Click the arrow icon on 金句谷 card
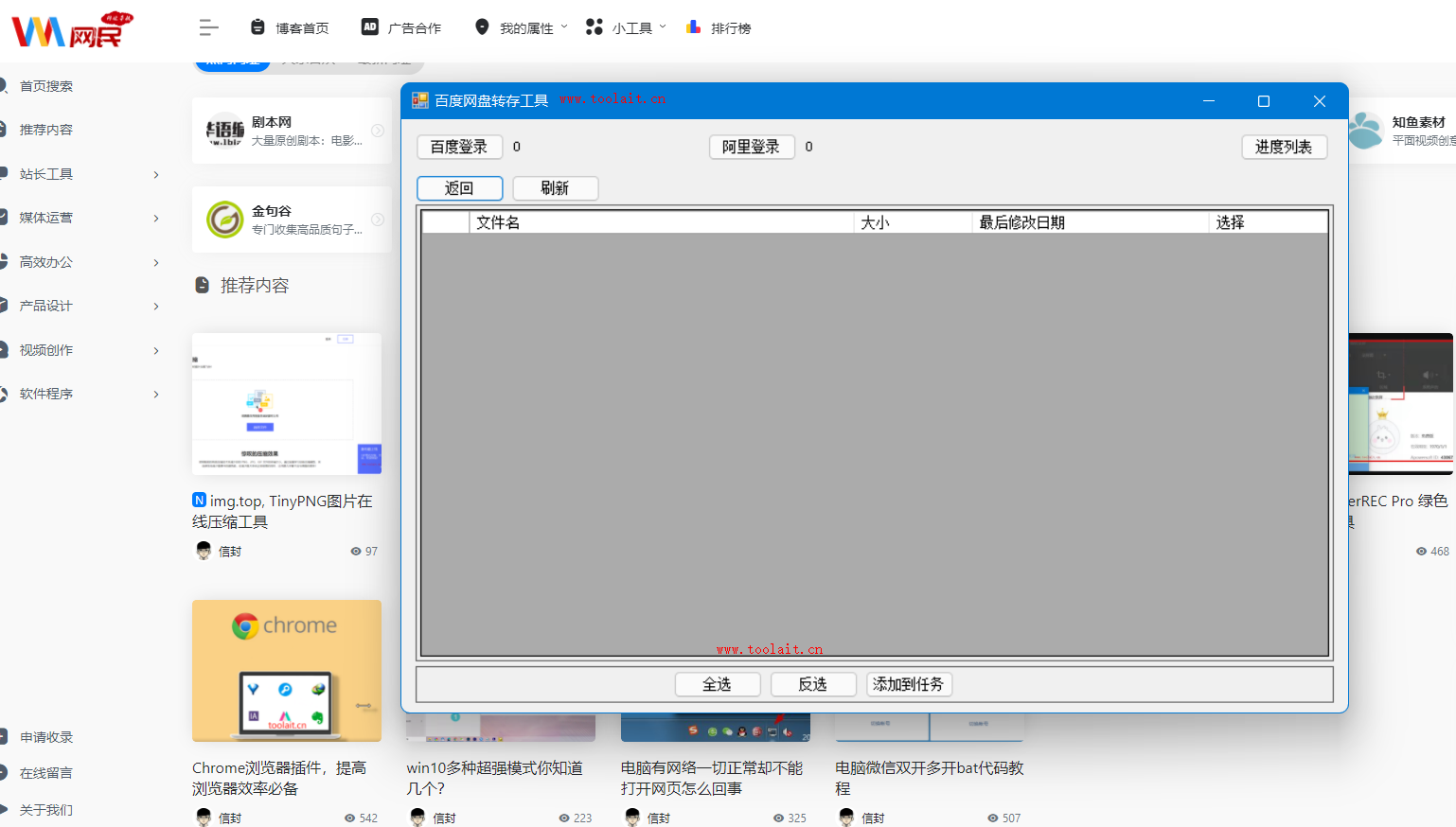Image resolution: width=1456 pixels, height=827 pixels. click(x=378, y=220)
